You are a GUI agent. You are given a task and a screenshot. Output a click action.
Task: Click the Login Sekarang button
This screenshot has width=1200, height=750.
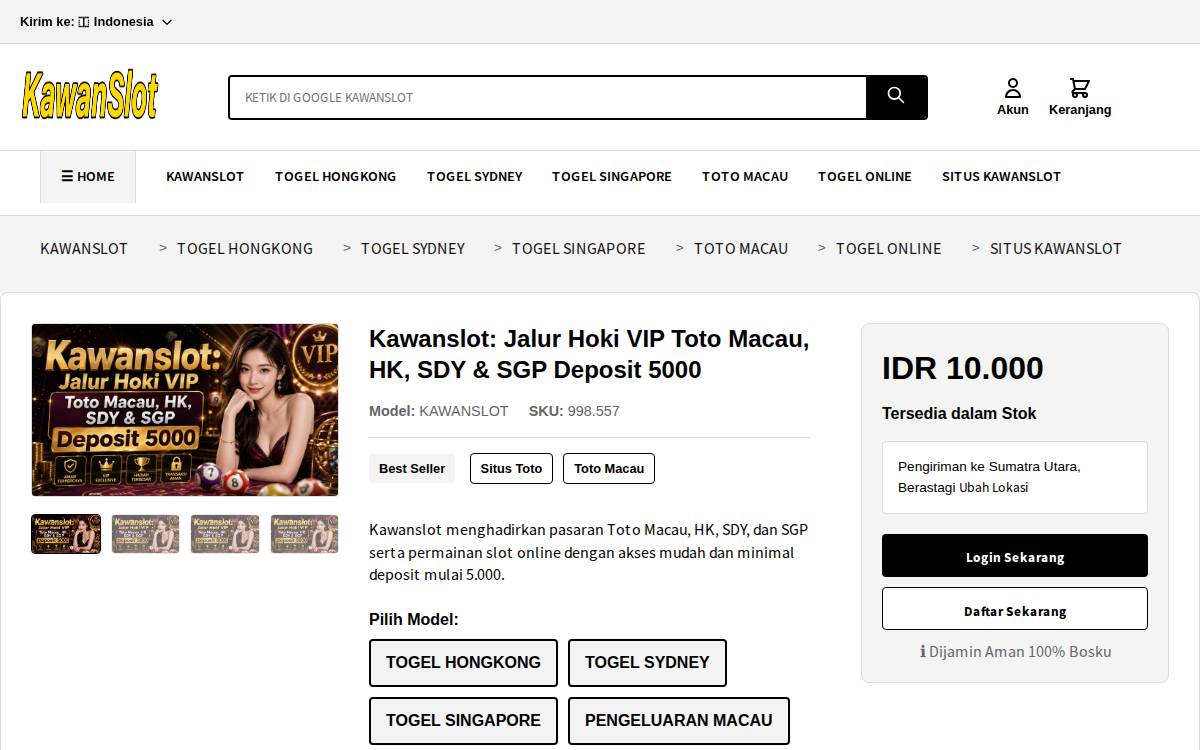[x=1015, y=556]
